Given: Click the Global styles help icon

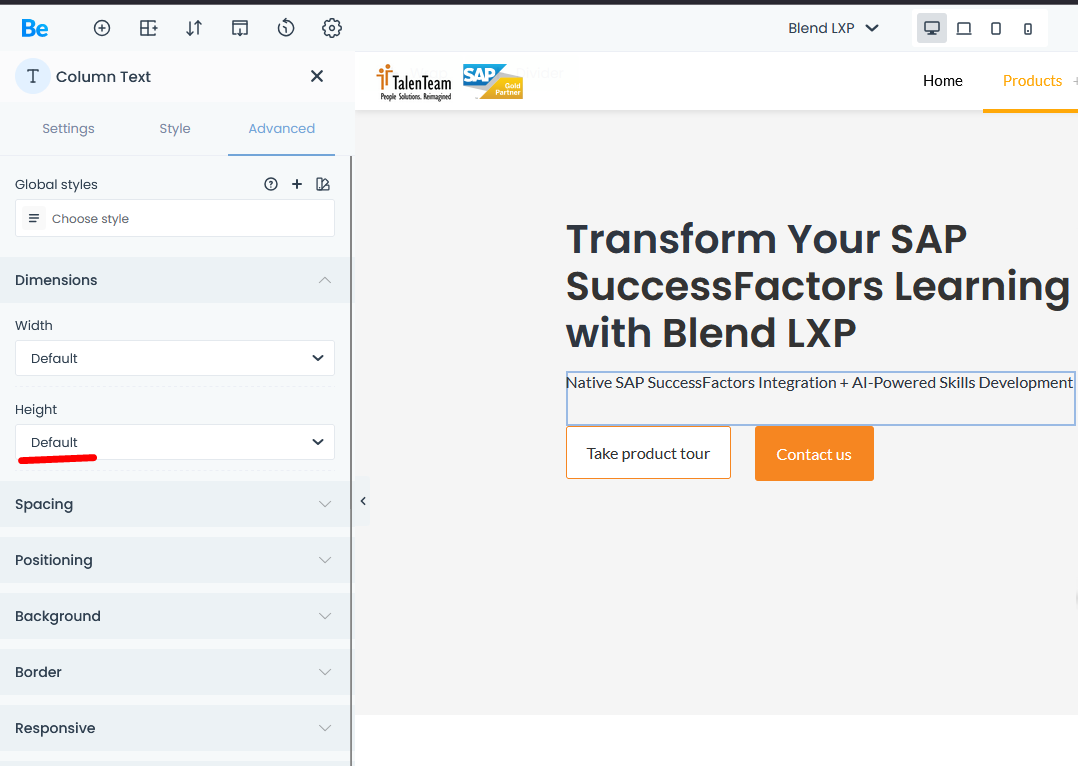Looking at the screenshot, I should coord(271,184).
